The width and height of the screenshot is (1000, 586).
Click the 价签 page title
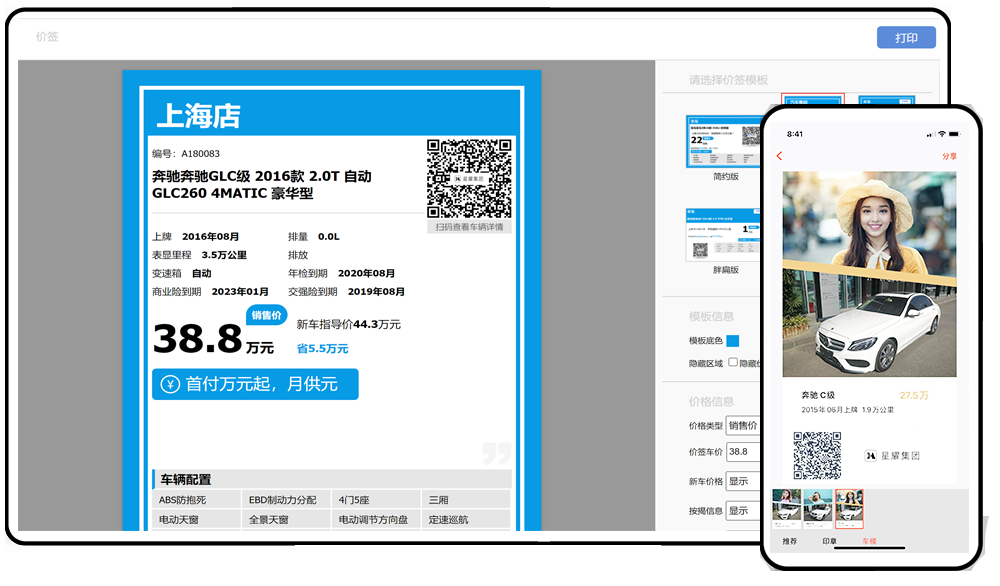pos(47,37)
